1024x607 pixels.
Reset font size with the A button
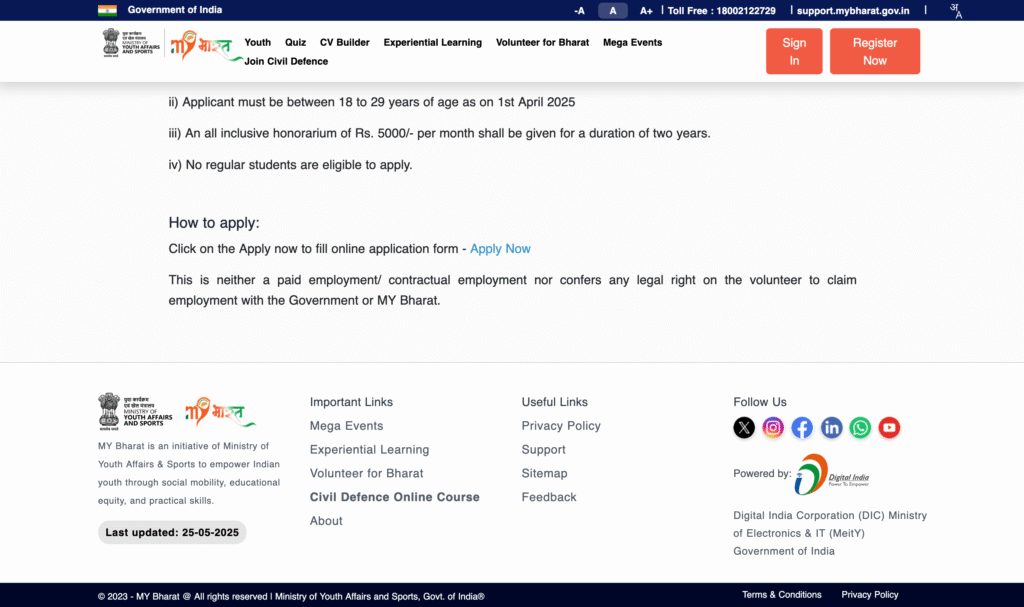[x=613, y=10]
